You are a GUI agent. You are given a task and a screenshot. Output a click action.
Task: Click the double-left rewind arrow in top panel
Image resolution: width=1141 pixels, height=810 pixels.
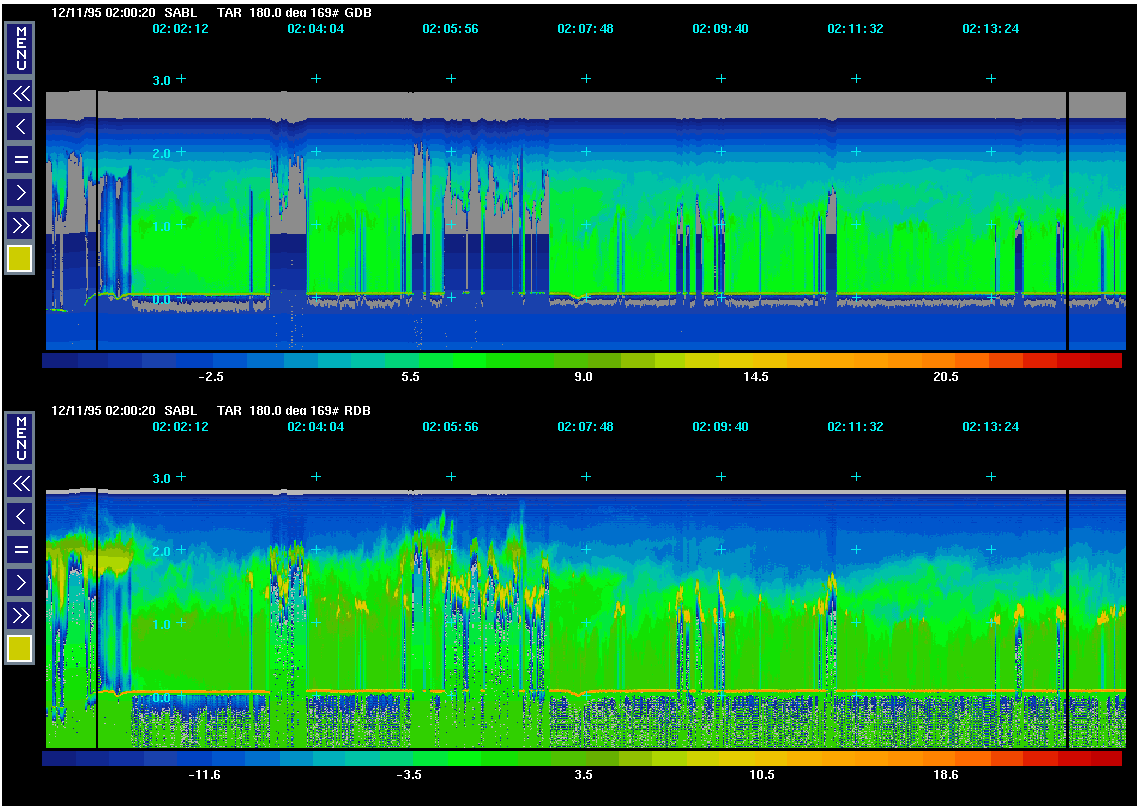pos(20,94)
